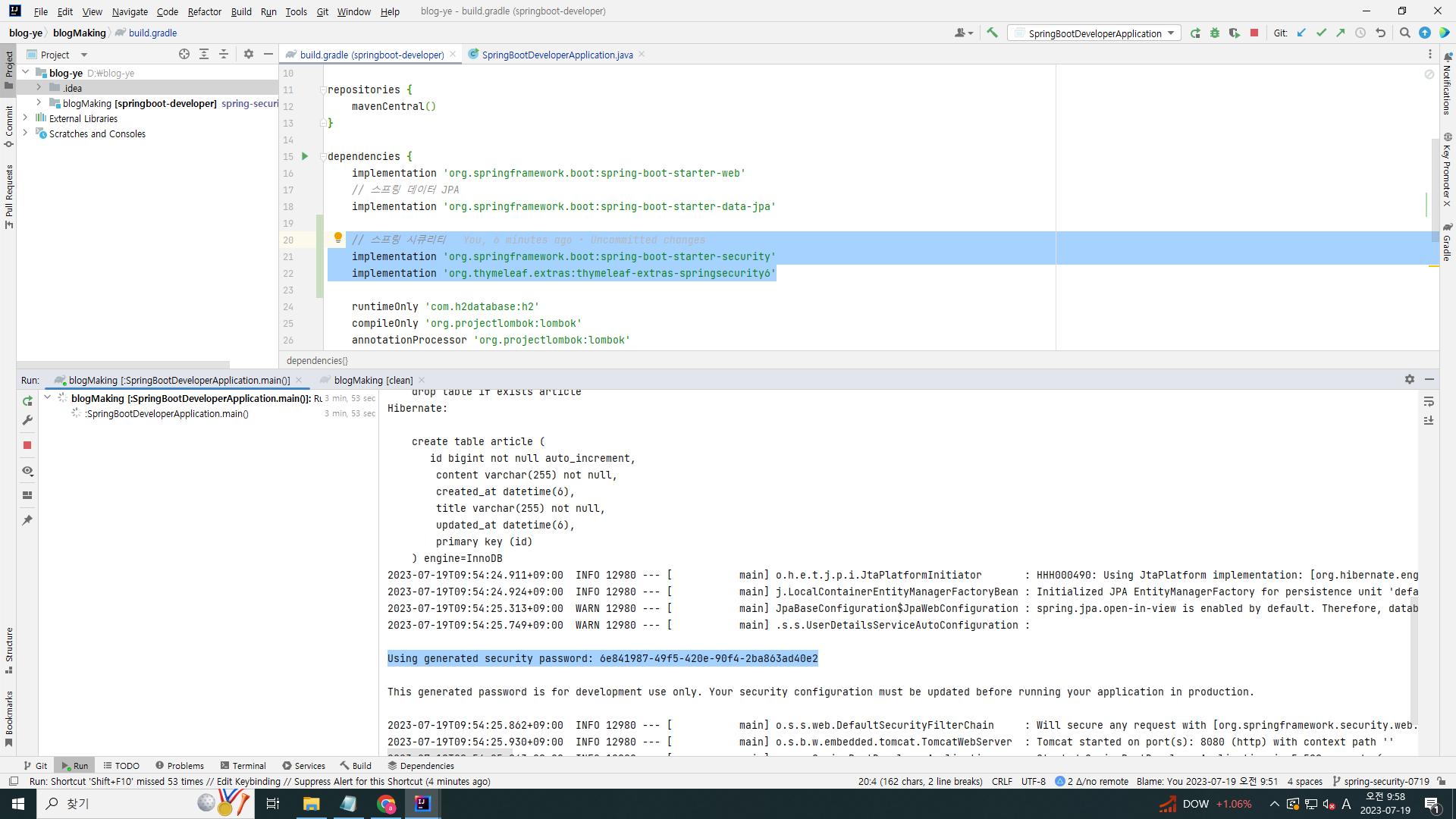
Task: Open the Terminal tool window
Action: (243, 766)
